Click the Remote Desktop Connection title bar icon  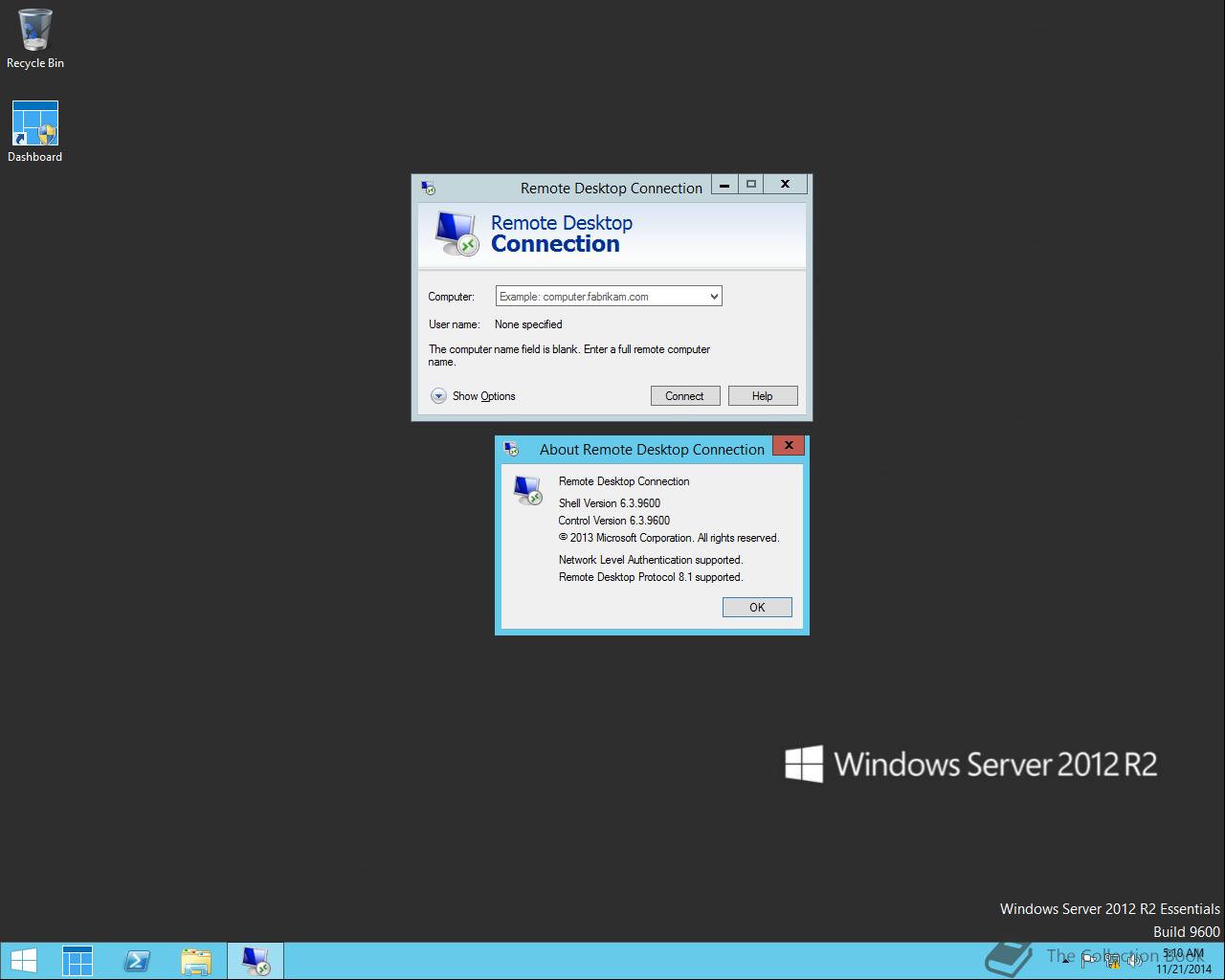click(429, 189)
